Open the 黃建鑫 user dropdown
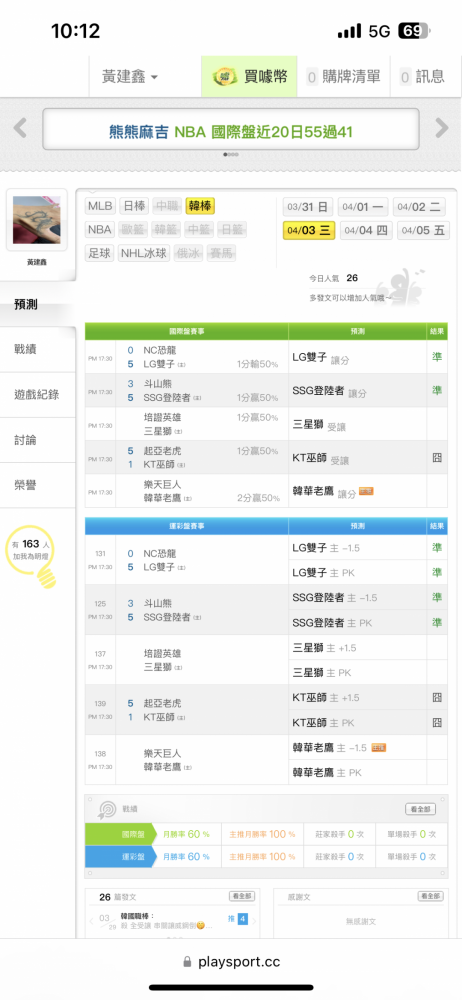 tap(130, 77)
